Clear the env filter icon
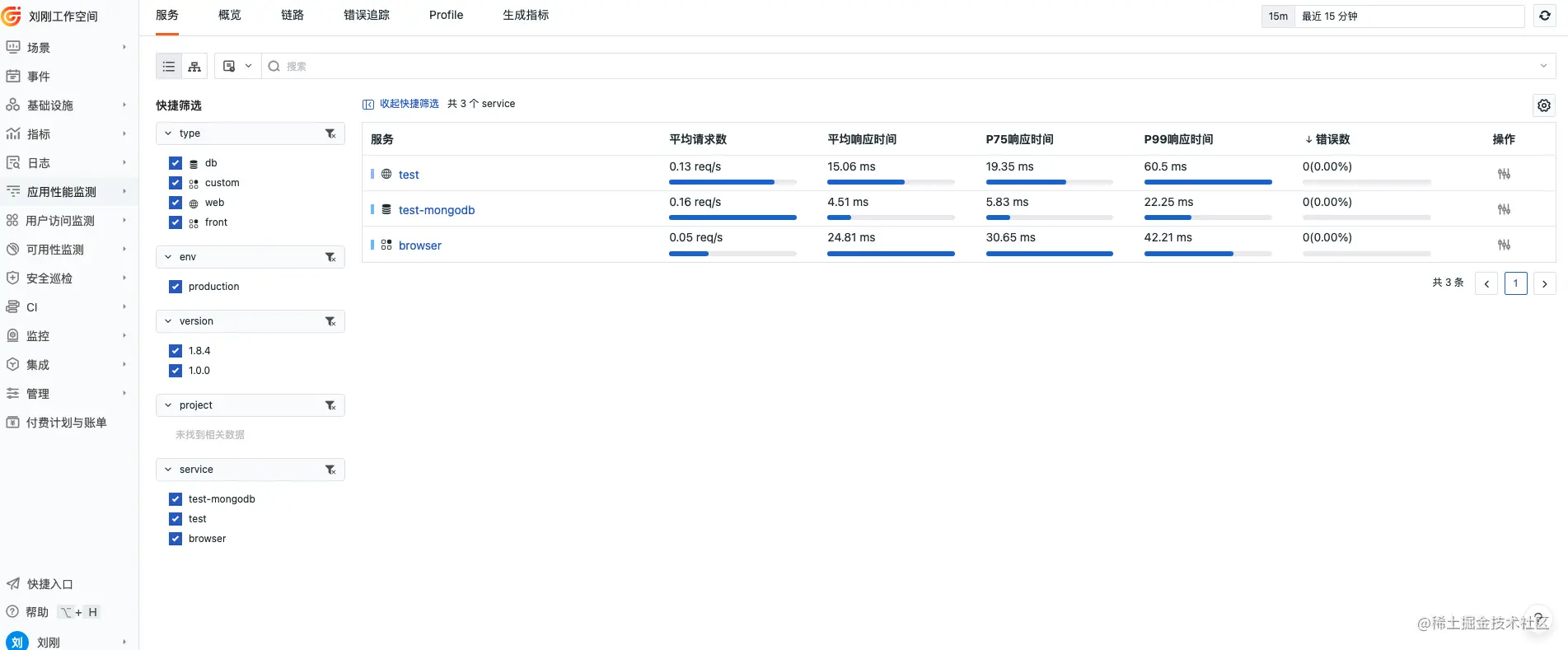 point(330,257)
